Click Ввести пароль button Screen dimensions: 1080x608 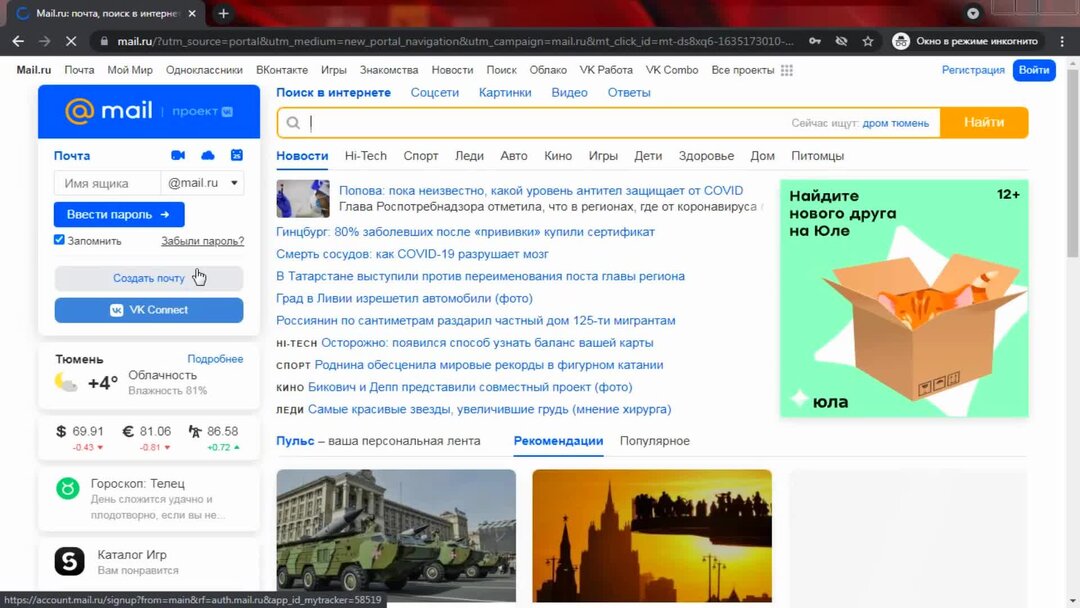point(119,214)
